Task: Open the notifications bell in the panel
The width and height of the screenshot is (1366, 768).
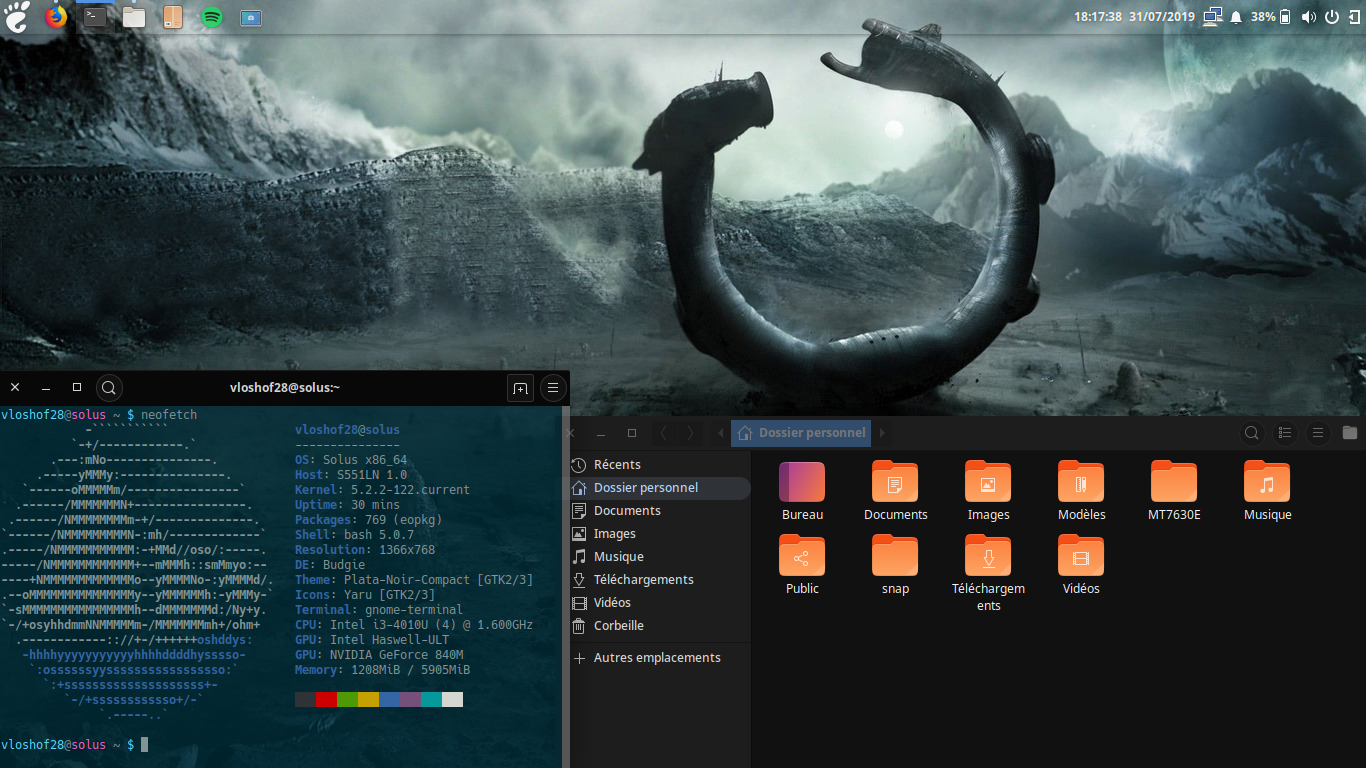Action: (x=1236, y=17)
